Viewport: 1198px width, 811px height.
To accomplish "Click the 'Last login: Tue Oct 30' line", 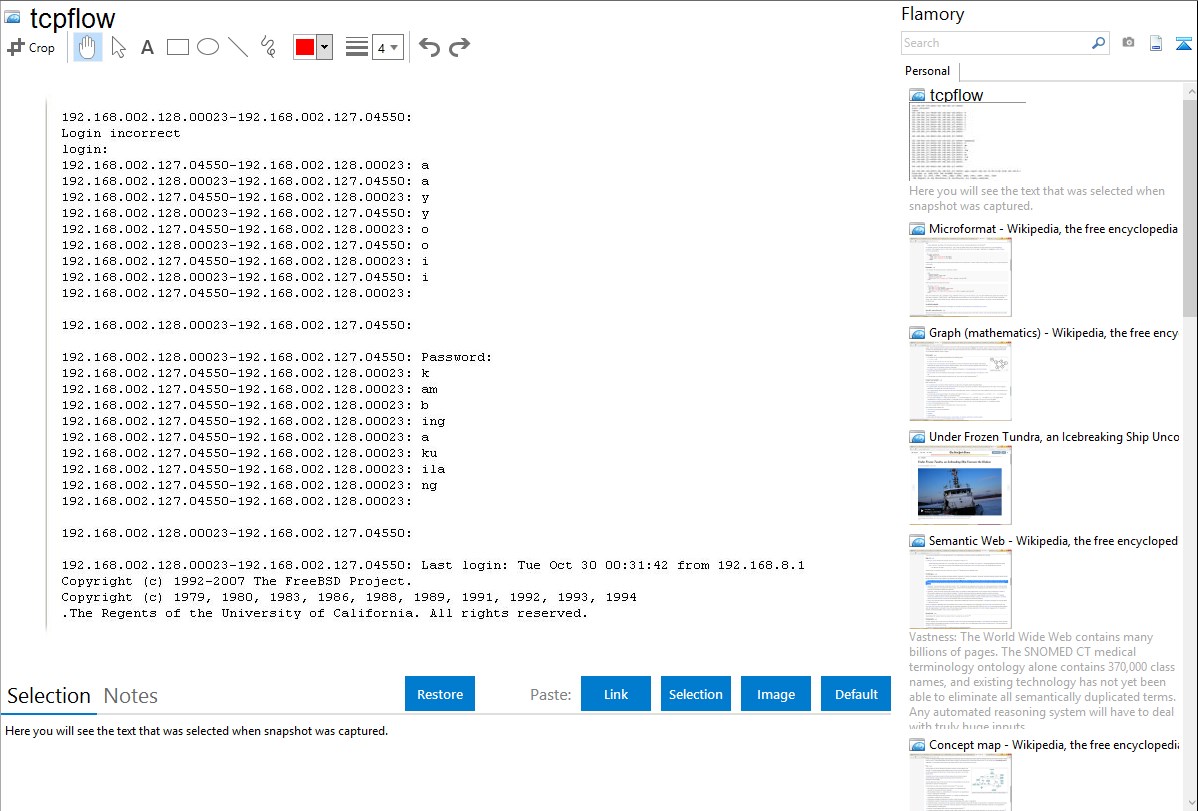I will (x=432, y=565).
